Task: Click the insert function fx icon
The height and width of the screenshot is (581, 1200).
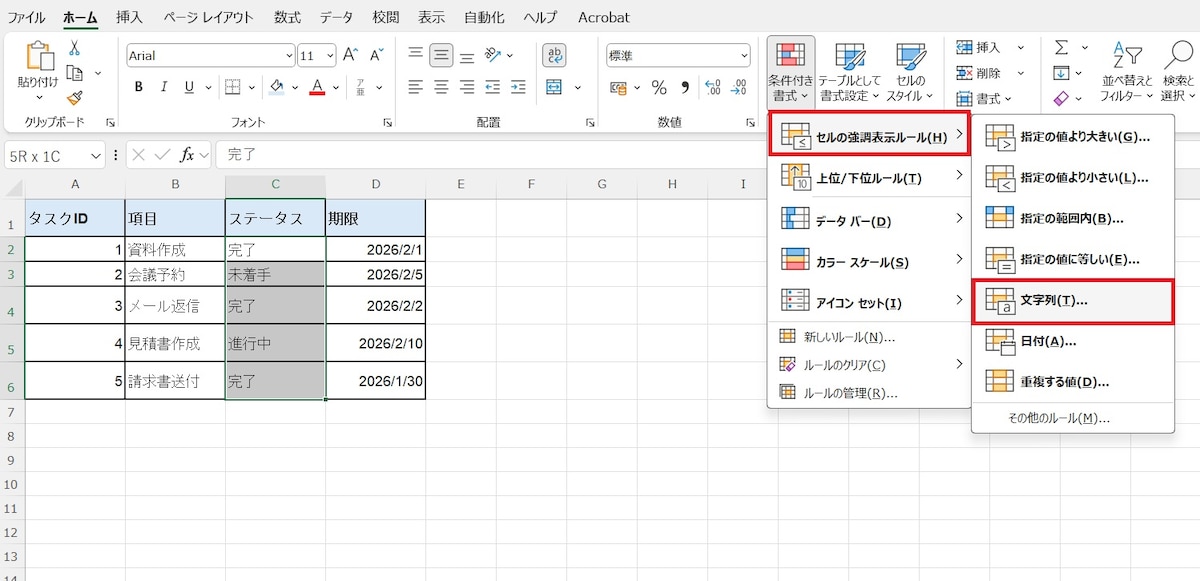Action: (x=187, y=155)
